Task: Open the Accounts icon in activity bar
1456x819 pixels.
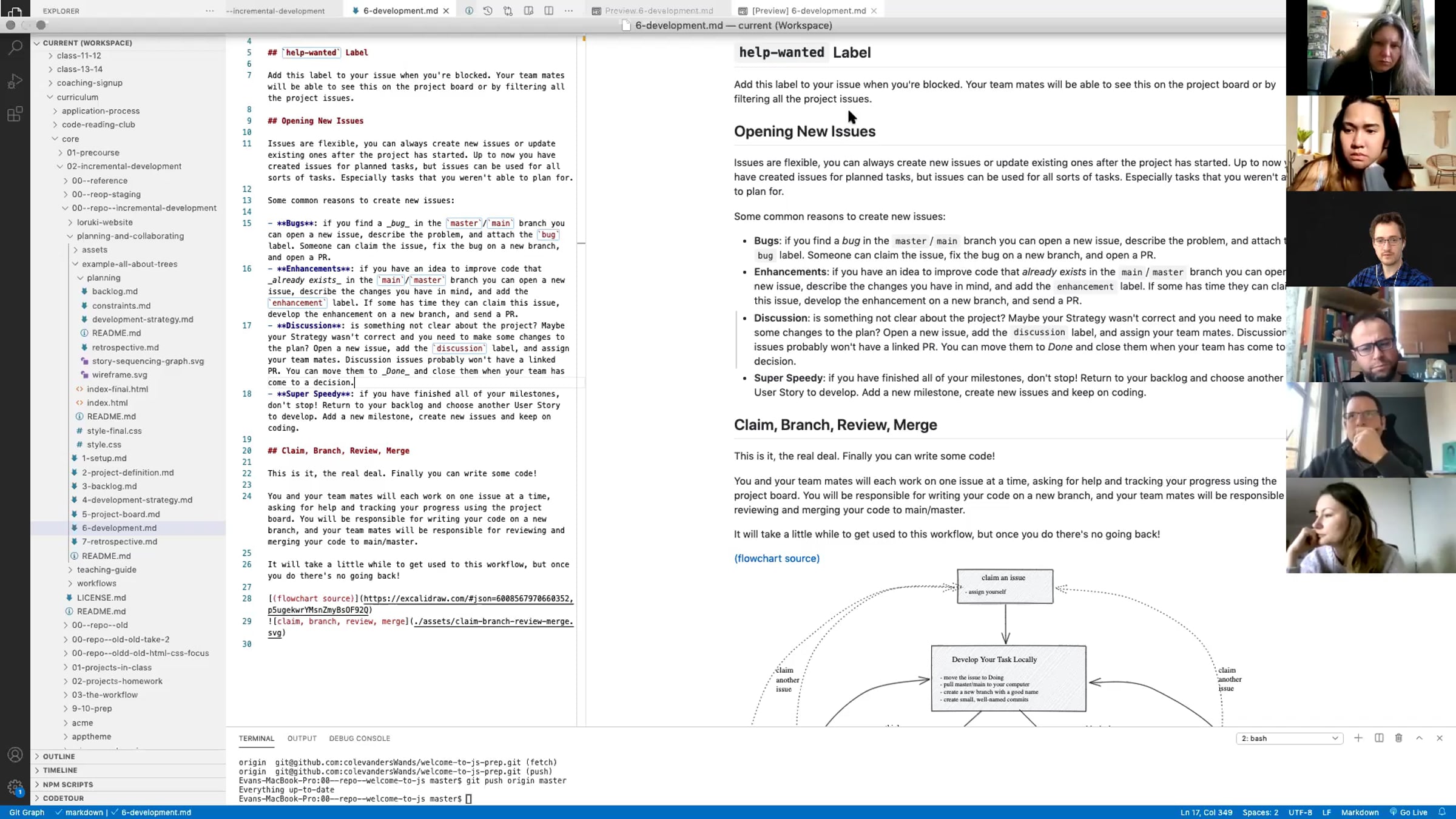Action: (x=15, y=755)
